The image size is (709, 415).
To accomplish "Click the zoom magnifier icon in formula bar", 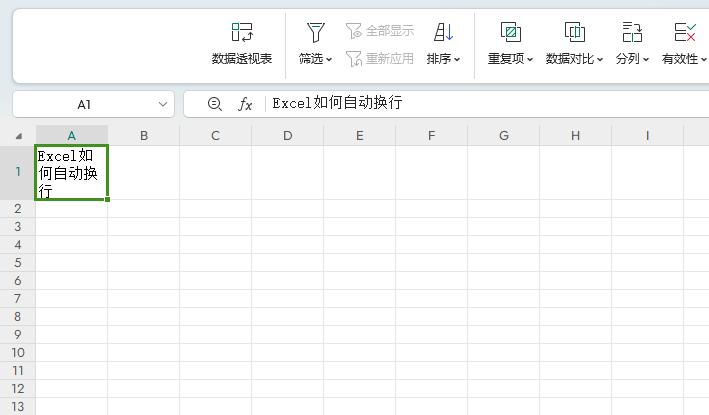I will click(215, 104).
